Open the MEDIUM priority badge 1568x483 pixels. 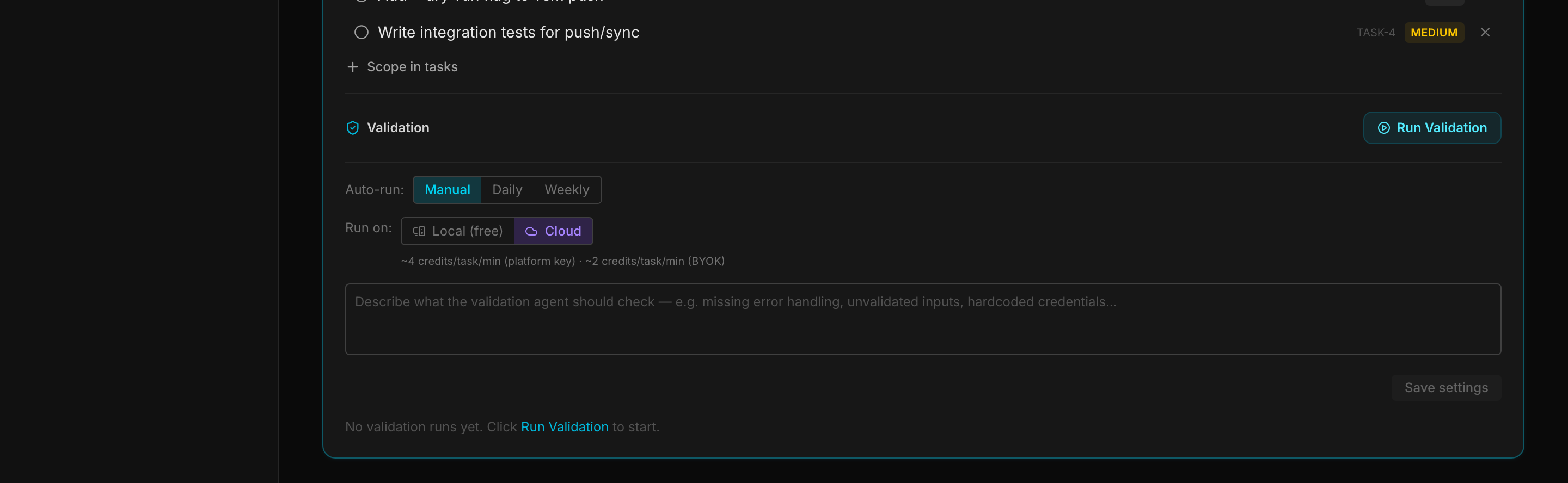pos(1434,32)
